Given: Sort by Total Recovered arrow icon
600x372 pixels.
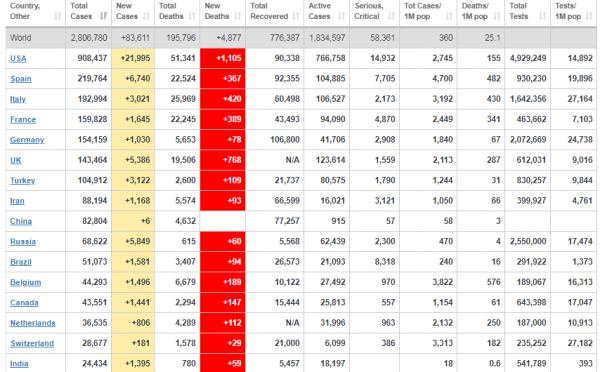Looking at the screenshot, I should 296,16.
